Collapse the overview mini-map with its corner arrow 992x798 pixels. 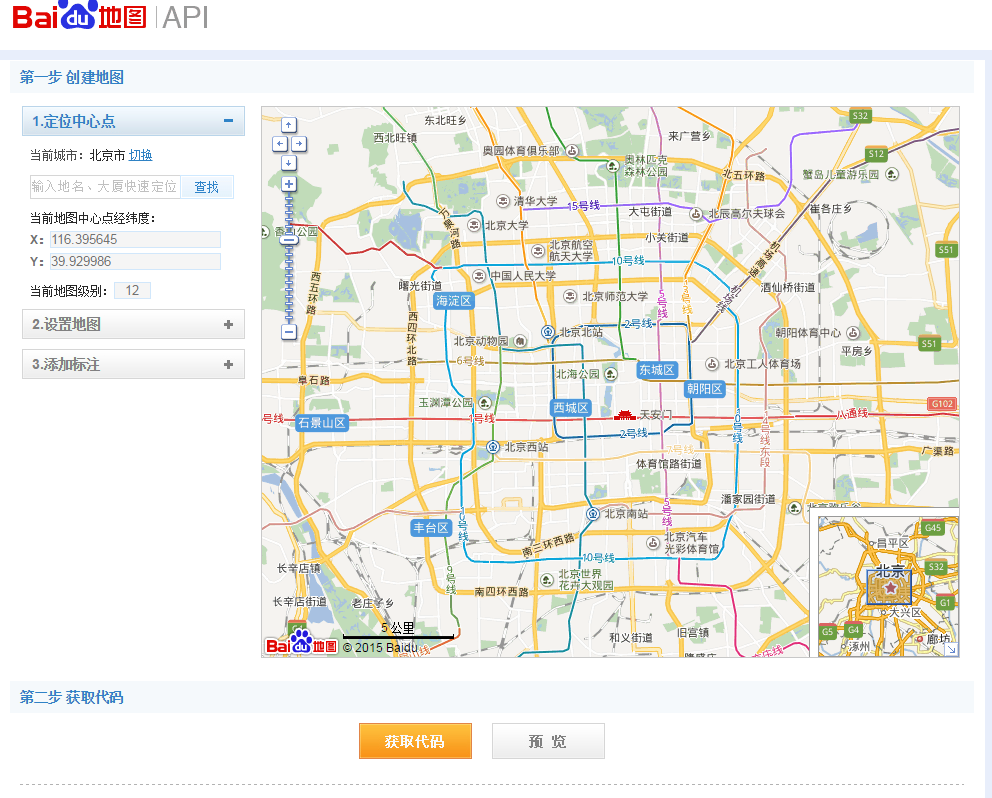[952, 649]
